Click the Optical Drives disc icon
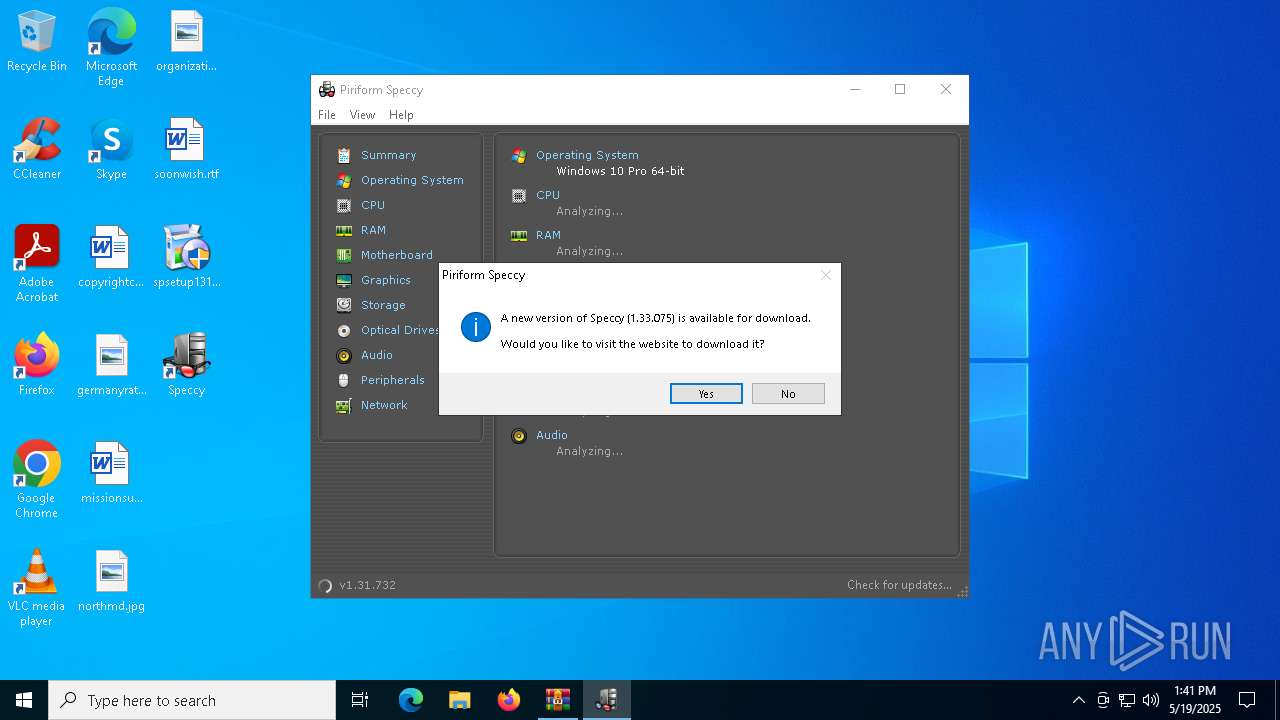This screenshot has height=720, width=1280. (x=344, y=330)
